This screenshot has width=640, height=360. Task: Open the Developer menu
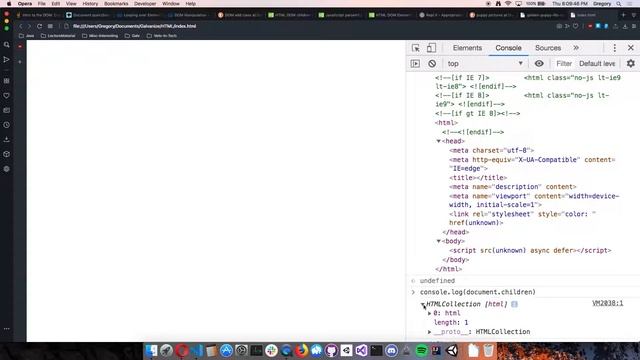[x=145, y=4]
